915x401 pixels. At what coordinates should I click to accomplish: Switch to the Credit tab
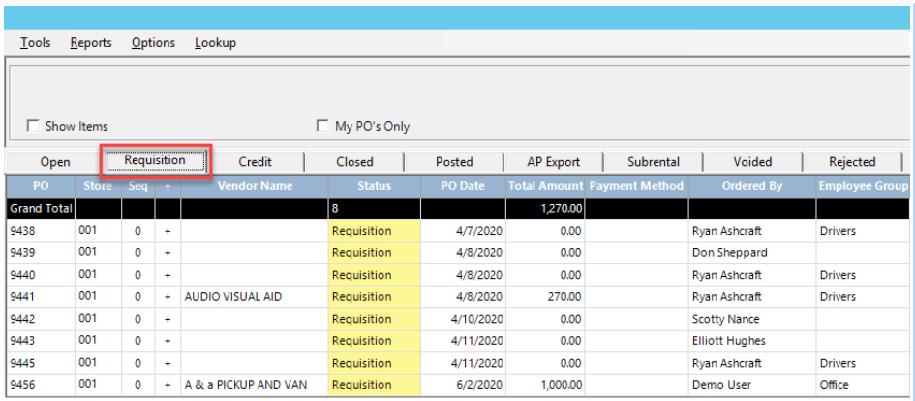[255, 162]
